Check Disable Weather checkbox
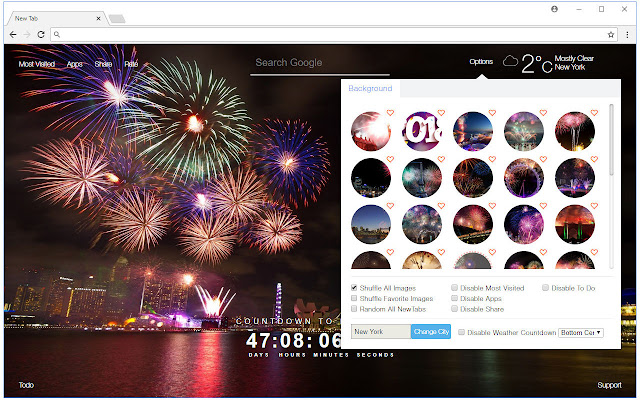This screenshot has width=640, height=400. click(x=461, y=332)
